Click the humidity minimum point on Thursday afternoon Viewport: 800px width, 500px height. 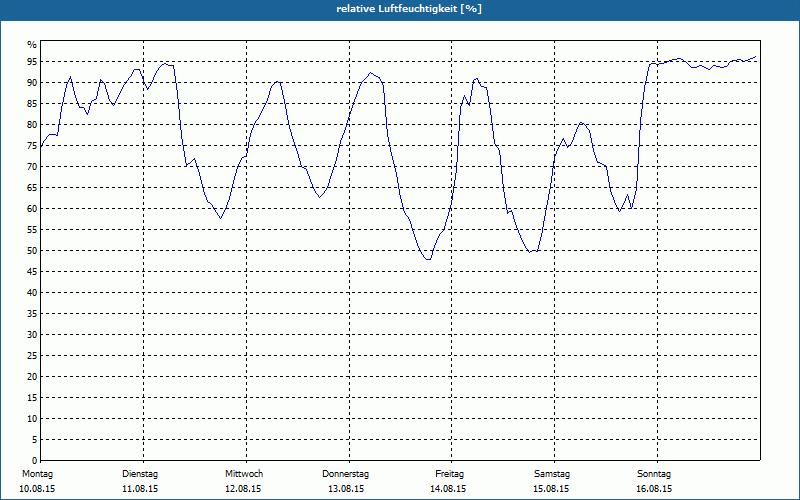[x=428, y=259]
